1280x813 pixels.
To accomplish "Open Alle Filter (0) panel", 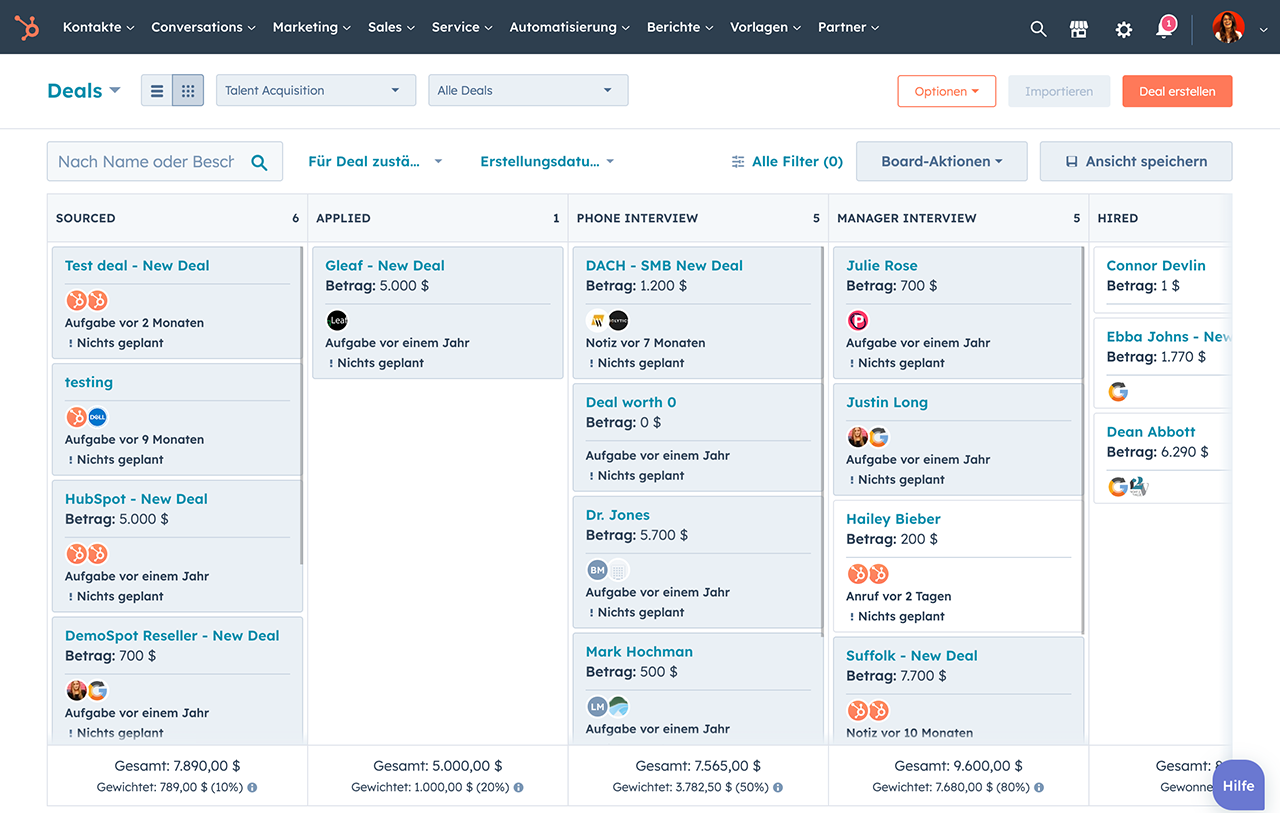I will point(787,162).
